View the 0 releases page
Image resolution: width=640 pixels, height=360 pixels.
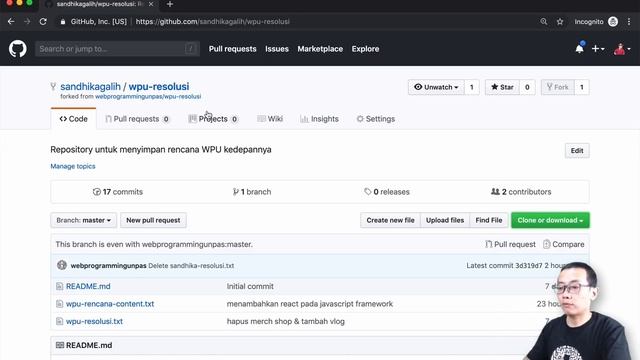(387, 192)
